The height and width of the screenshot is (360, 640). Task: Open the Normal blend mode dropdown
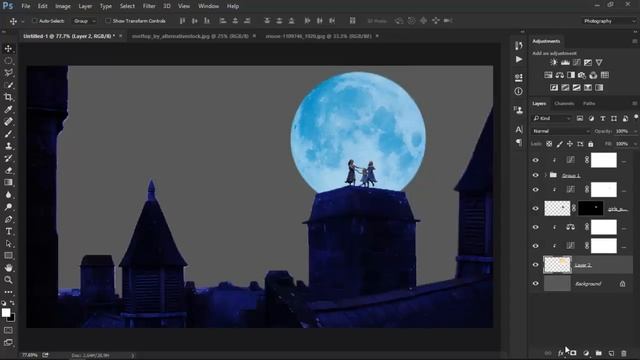click(x=561, y=131)
